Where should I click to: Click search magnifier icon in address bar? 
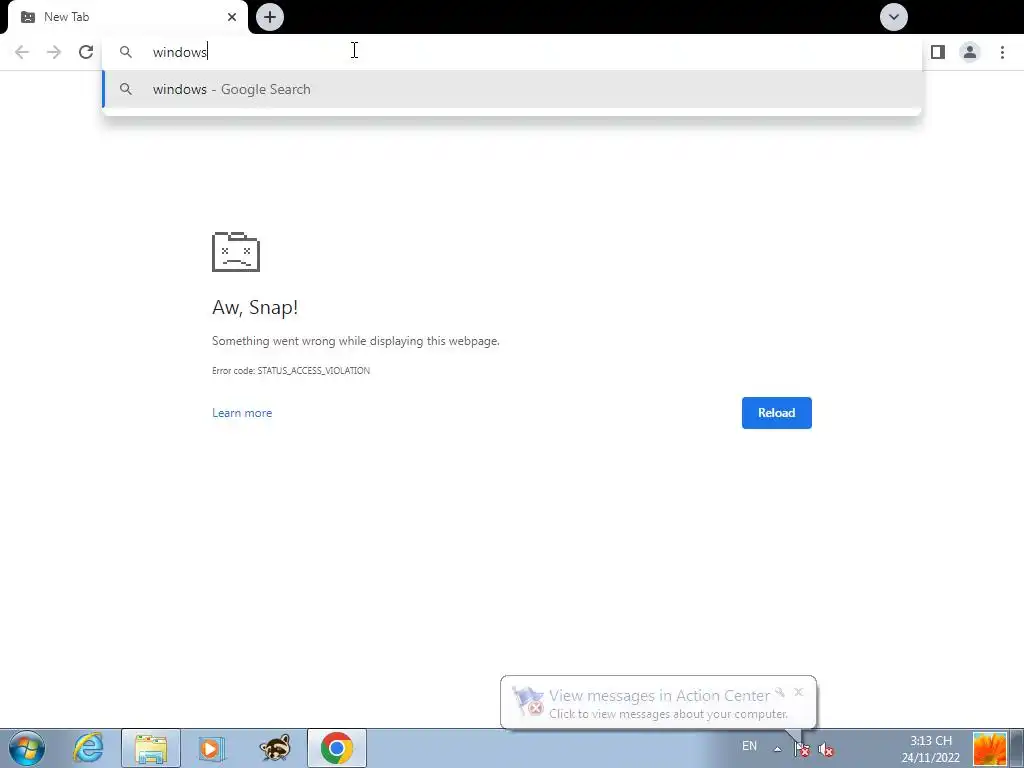126,52
